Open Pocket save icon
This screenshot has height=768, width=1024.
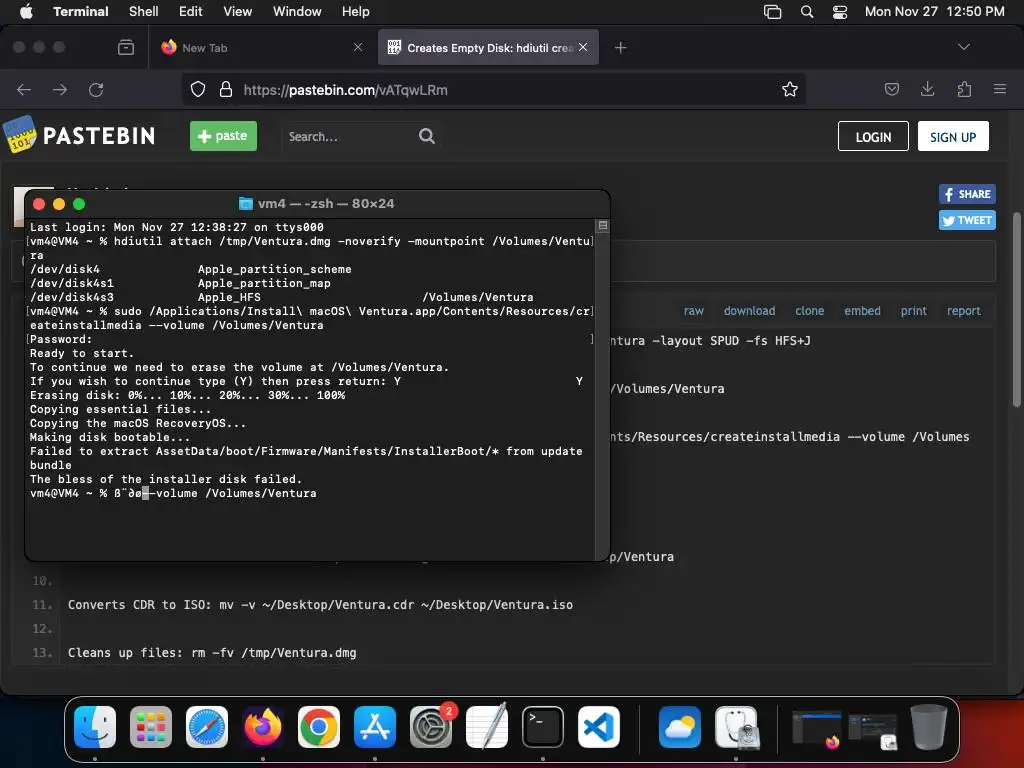891,89
